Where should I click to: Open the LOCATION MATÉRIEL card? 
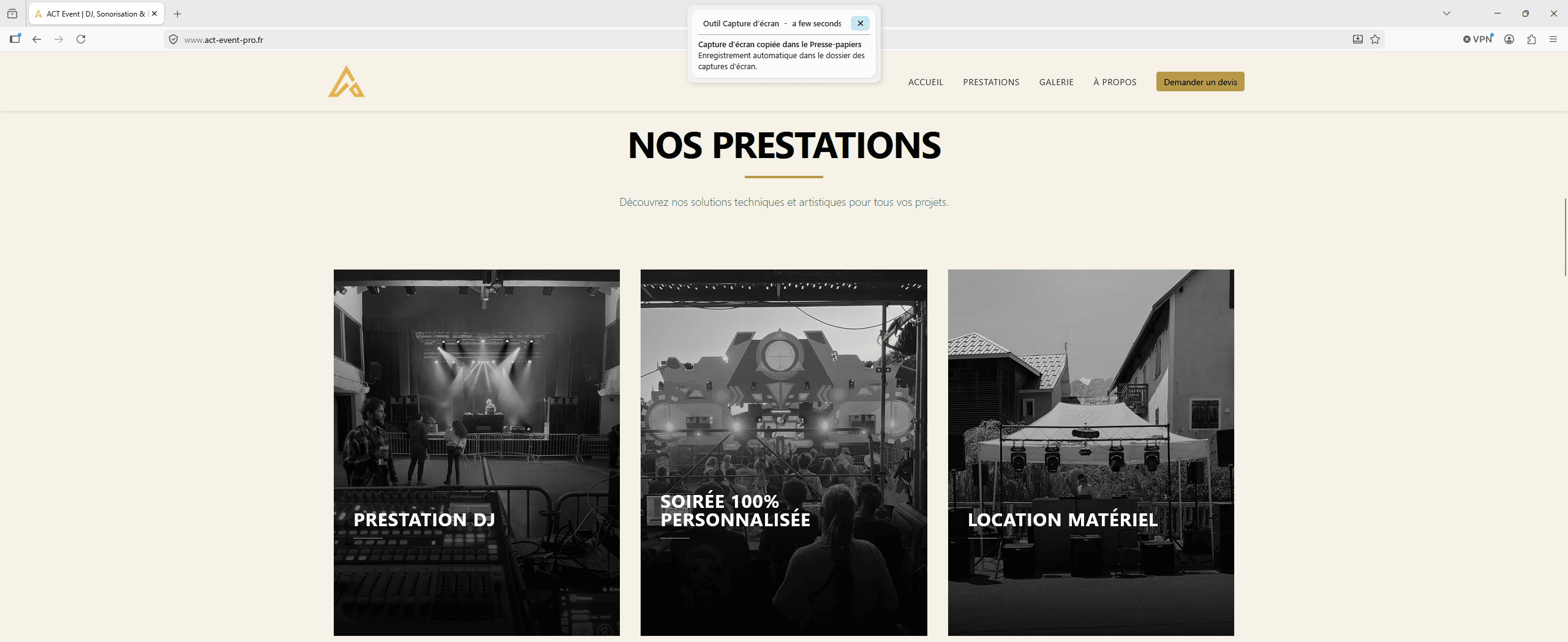(x=1091, y=453)
